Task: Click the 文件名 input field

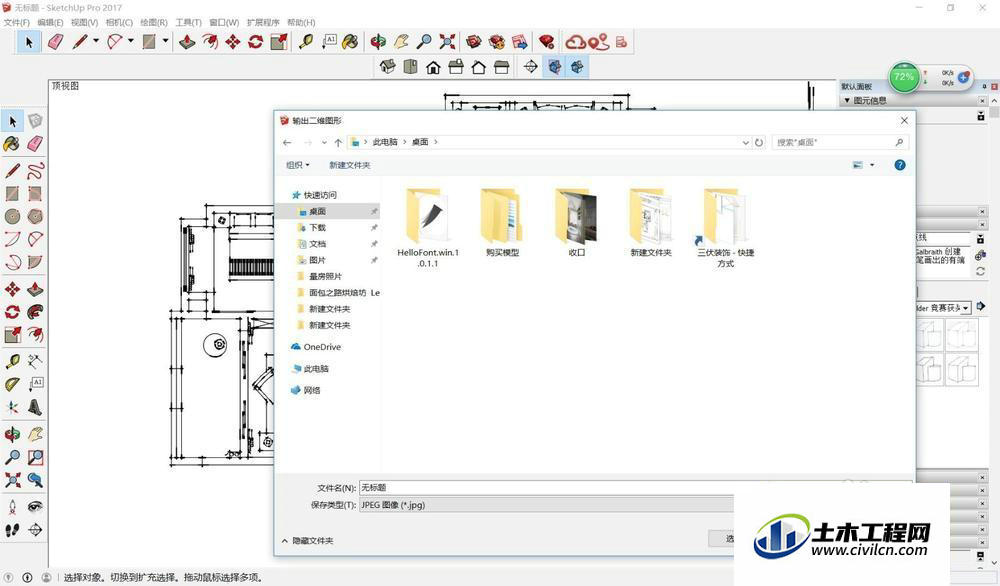Action: click(x=546, y=488)
